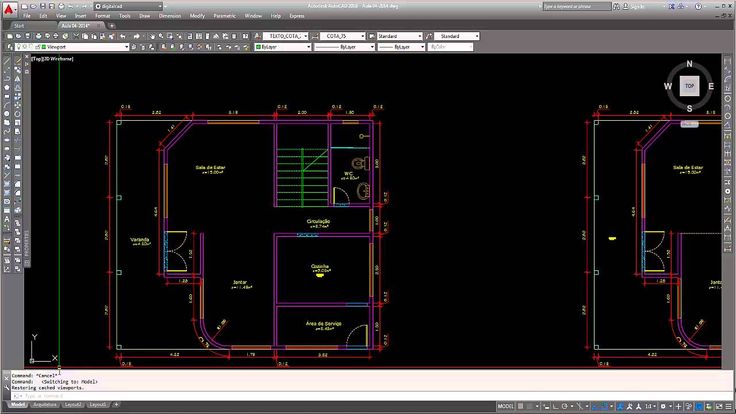Screen dimensions: 736x414
Task: Click the Plot printer icon in toolbar
Action: [38, 36]
